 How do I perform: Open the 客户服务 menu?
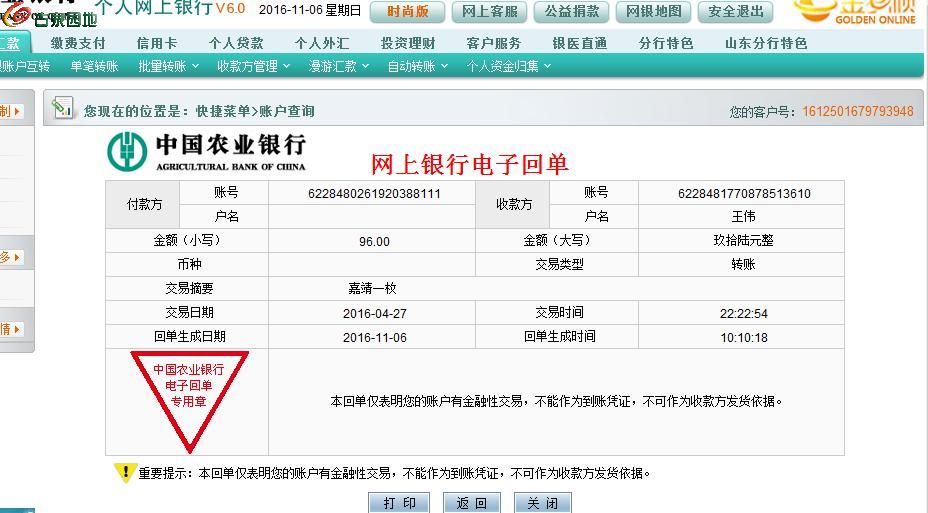pos(494,43)
